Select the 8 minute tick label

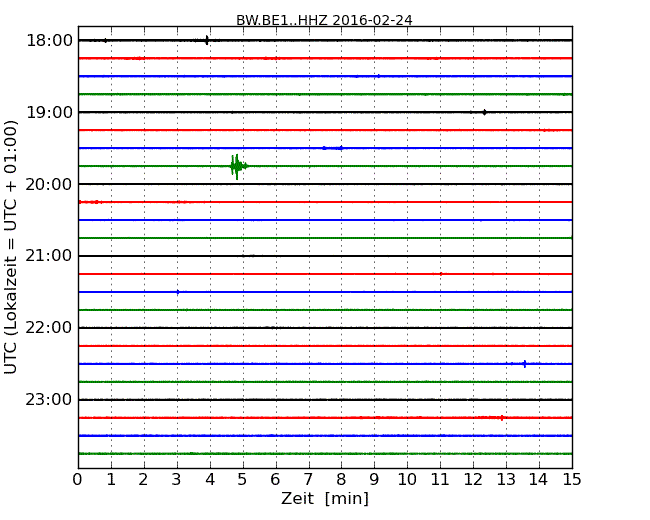tap(341, 479)
